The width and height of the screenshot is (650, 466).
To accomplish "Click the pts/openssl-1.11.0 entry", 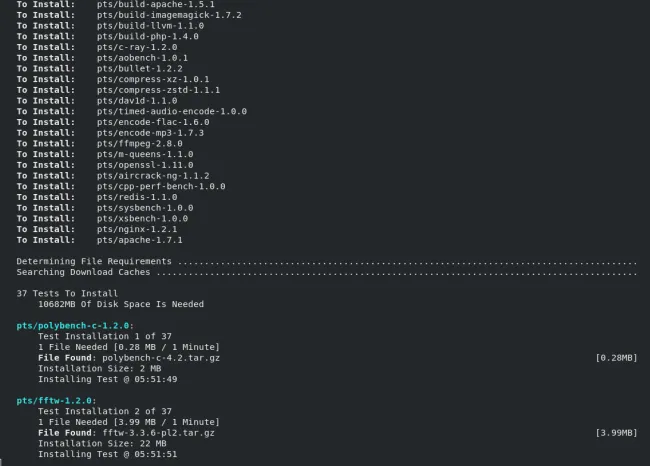I will [145, 165].
